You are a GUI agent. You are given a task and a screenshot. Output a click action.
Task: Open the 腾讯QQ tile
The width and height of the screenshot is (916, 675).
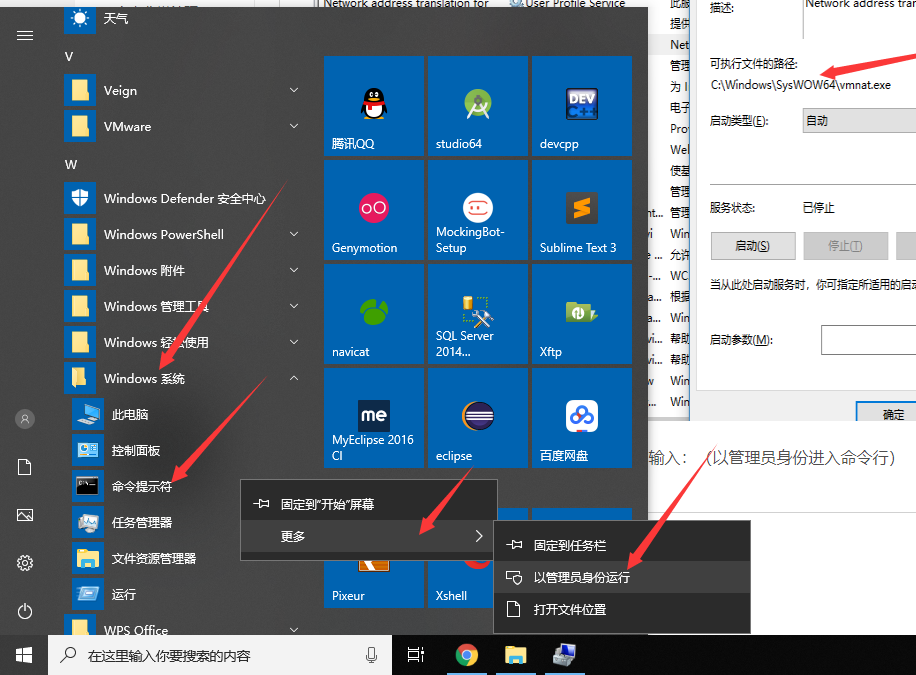coord(374,106)
